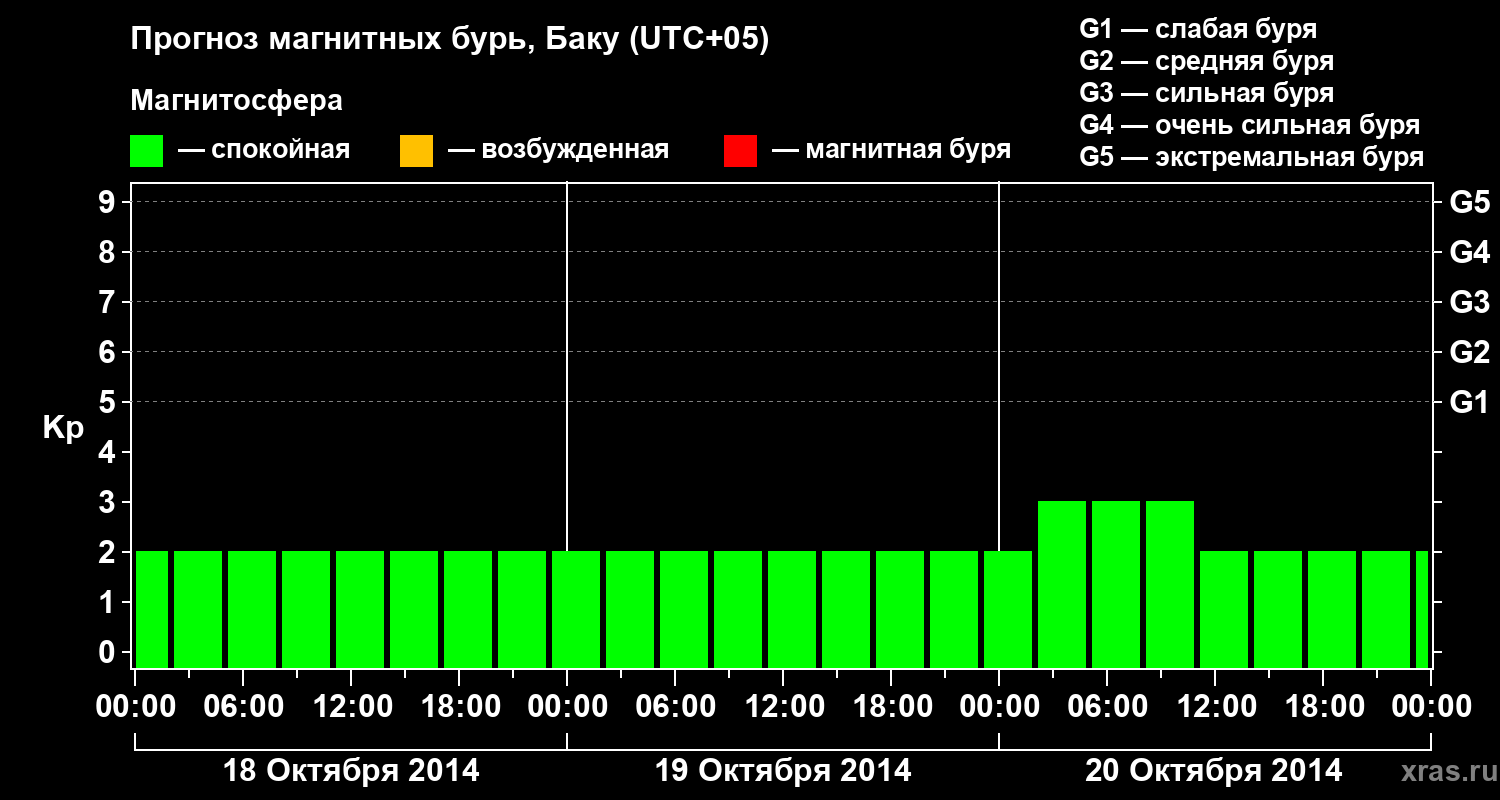1500x800 pixels.
Task: Click the '18:00' tick label for 20 October
Action: [1323, 707]
